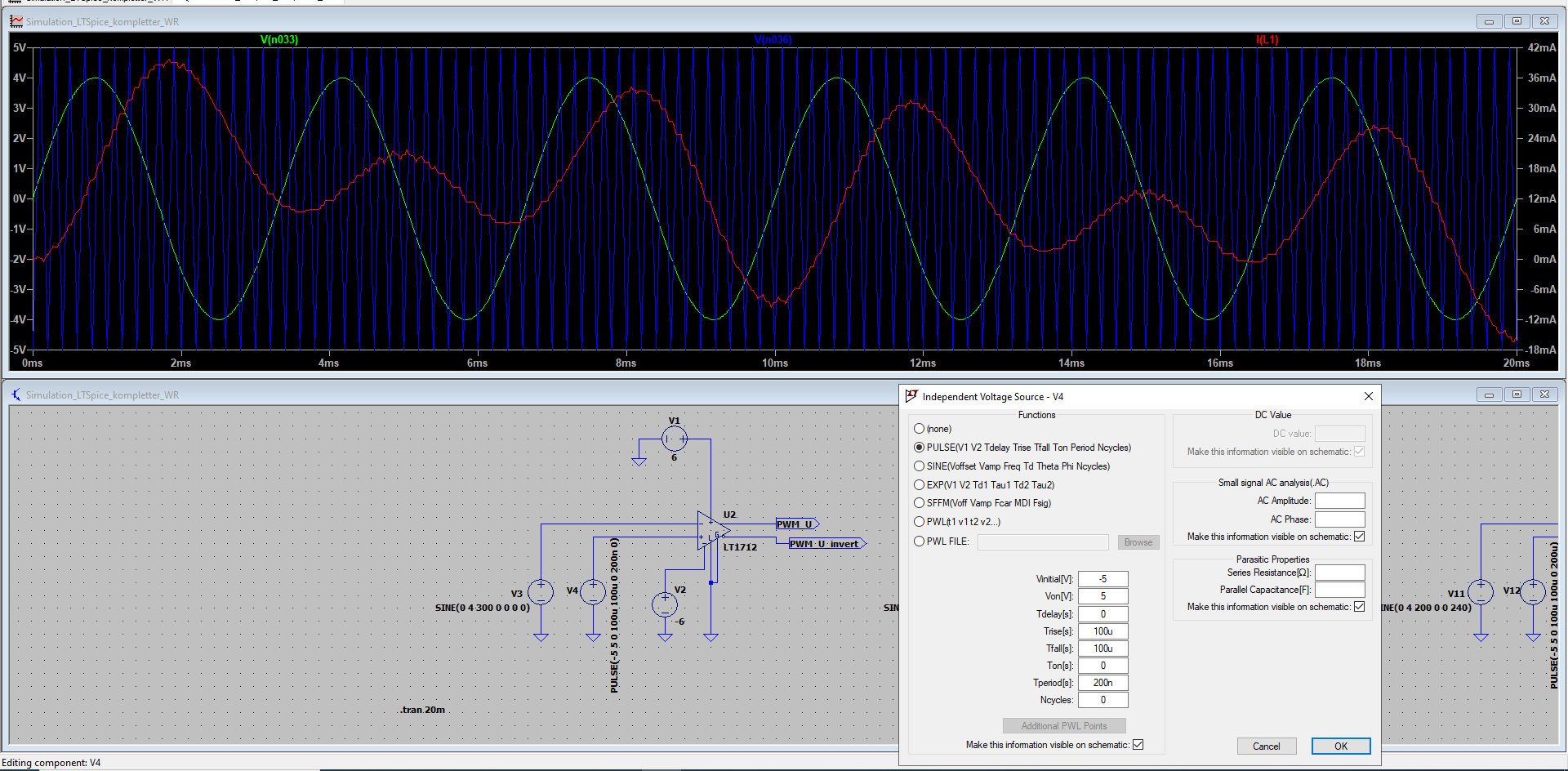
Task: Click the 10ms time axis label
Action: (775, 363)
